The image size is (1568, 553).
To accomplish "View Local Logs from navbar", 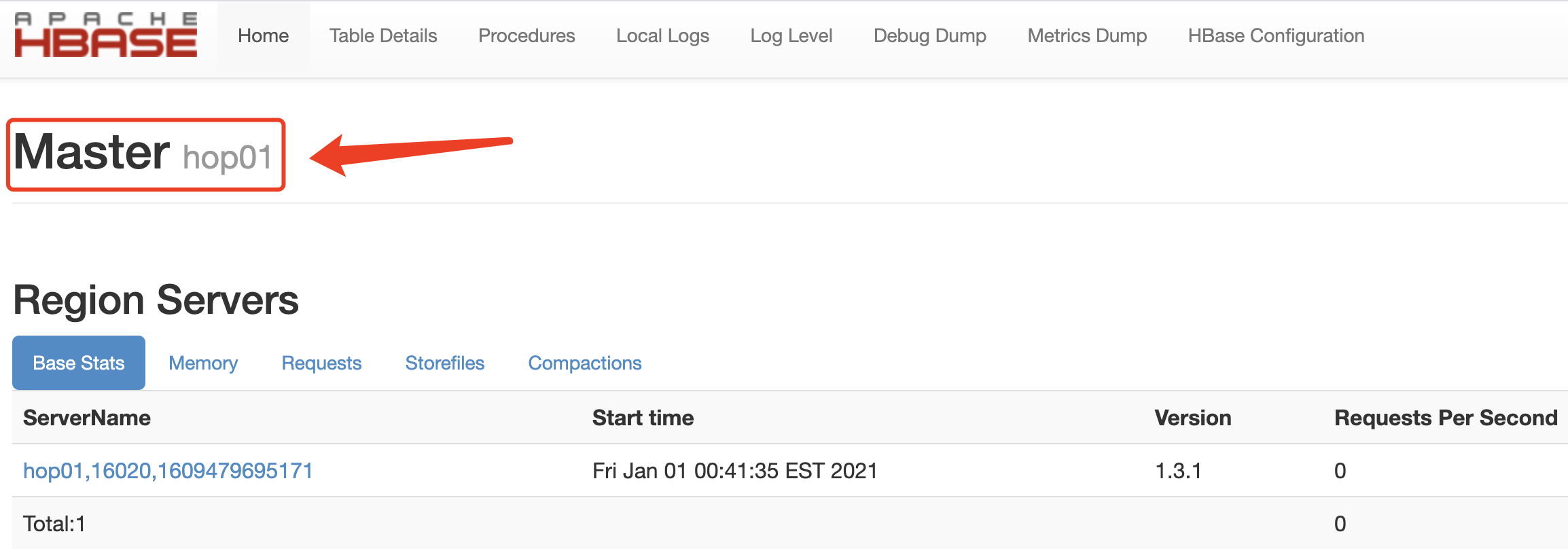I will (662, 36).
